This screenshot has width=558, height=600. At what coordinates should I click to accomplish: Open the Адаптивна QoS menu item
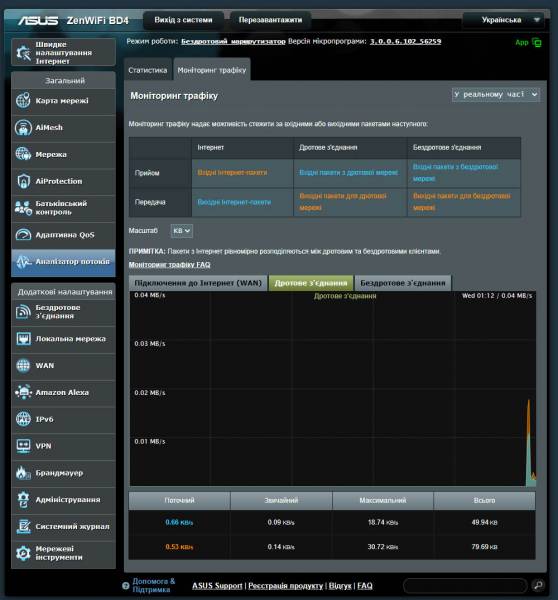[64, 235]
